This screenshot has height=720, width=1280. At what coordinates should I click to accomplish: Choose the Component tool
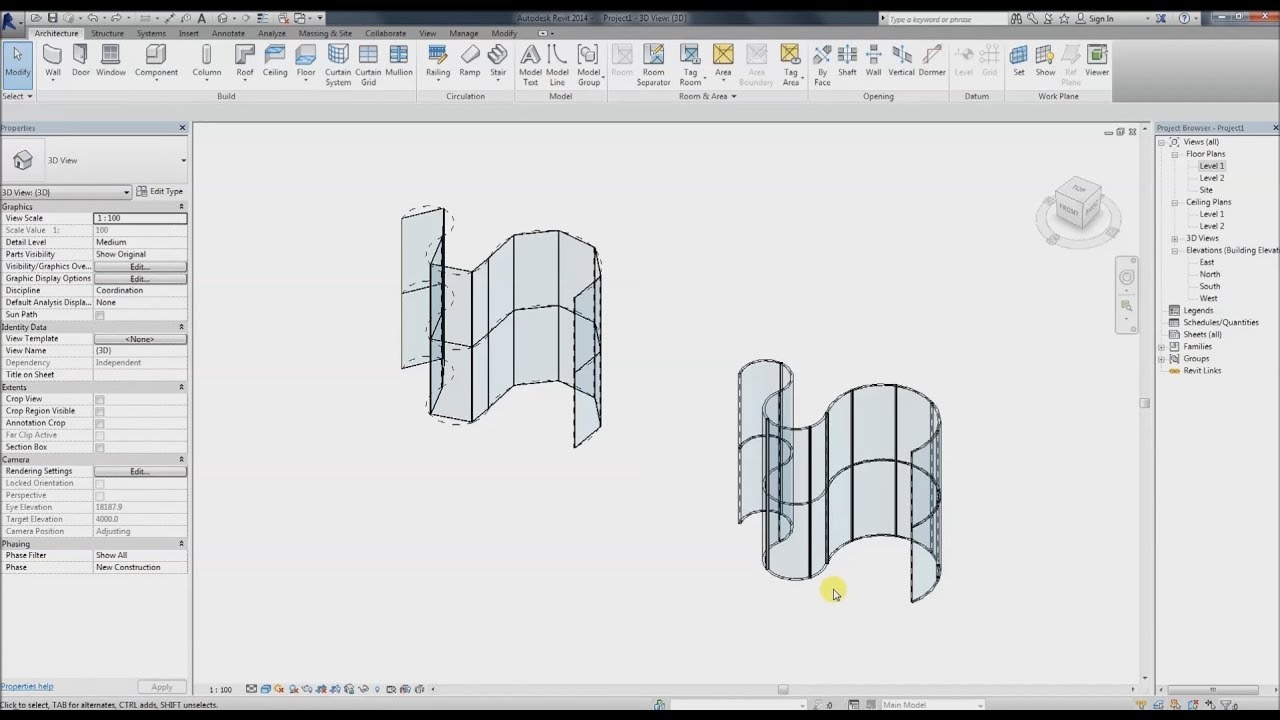[x=156, y=62]
